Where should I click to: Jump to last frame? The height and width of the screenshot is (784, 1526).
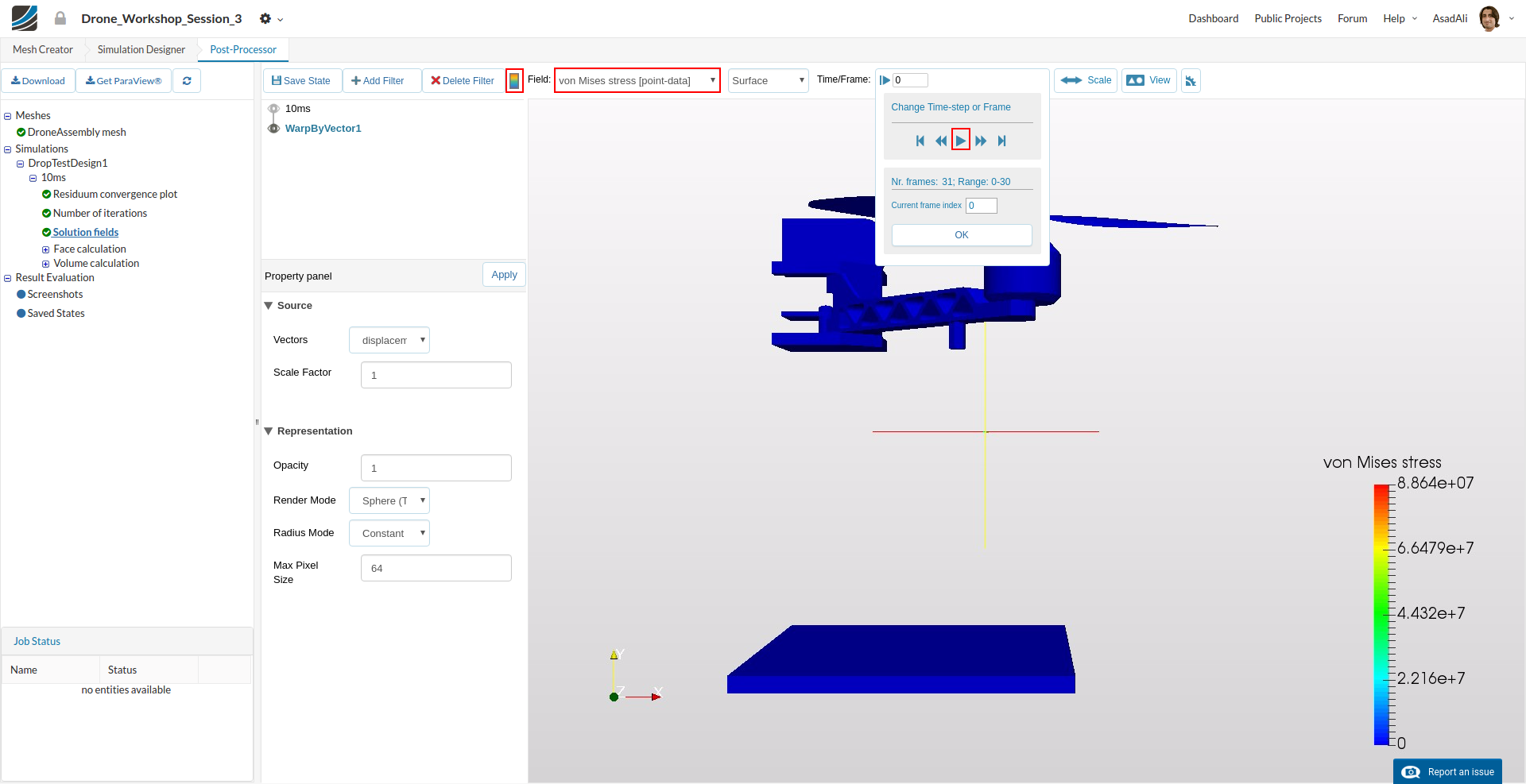click(x=1002, y=141)
